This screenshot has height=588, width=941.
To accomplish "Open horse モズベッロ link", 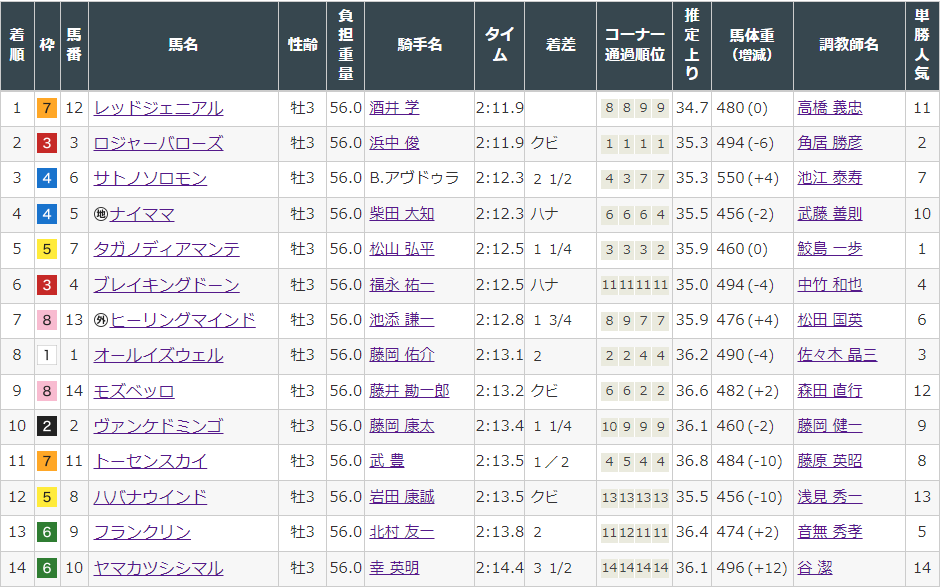I will [134, 391].
